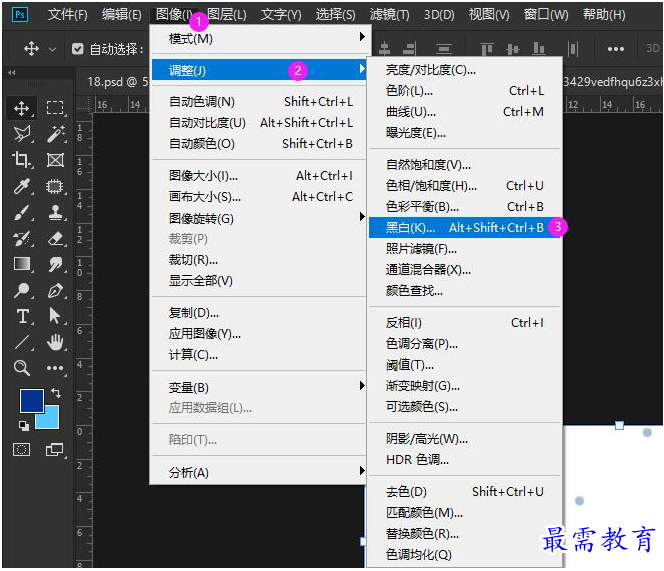Image resolution: width=664 pixels, height=571 pixels.
Task: Choose 黑白(K) black and white adjustment
Action: 465,227
